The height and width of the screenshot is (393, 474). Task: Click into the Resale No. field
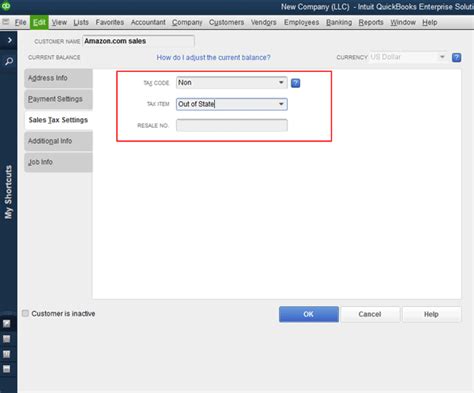[232, 125]
